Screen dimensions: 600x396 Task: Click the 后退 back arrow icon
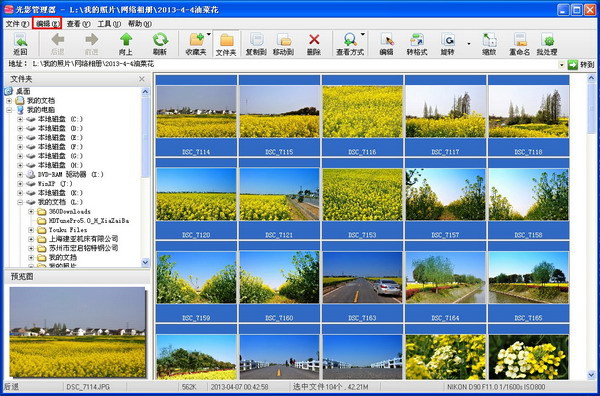tap(57, 44)
